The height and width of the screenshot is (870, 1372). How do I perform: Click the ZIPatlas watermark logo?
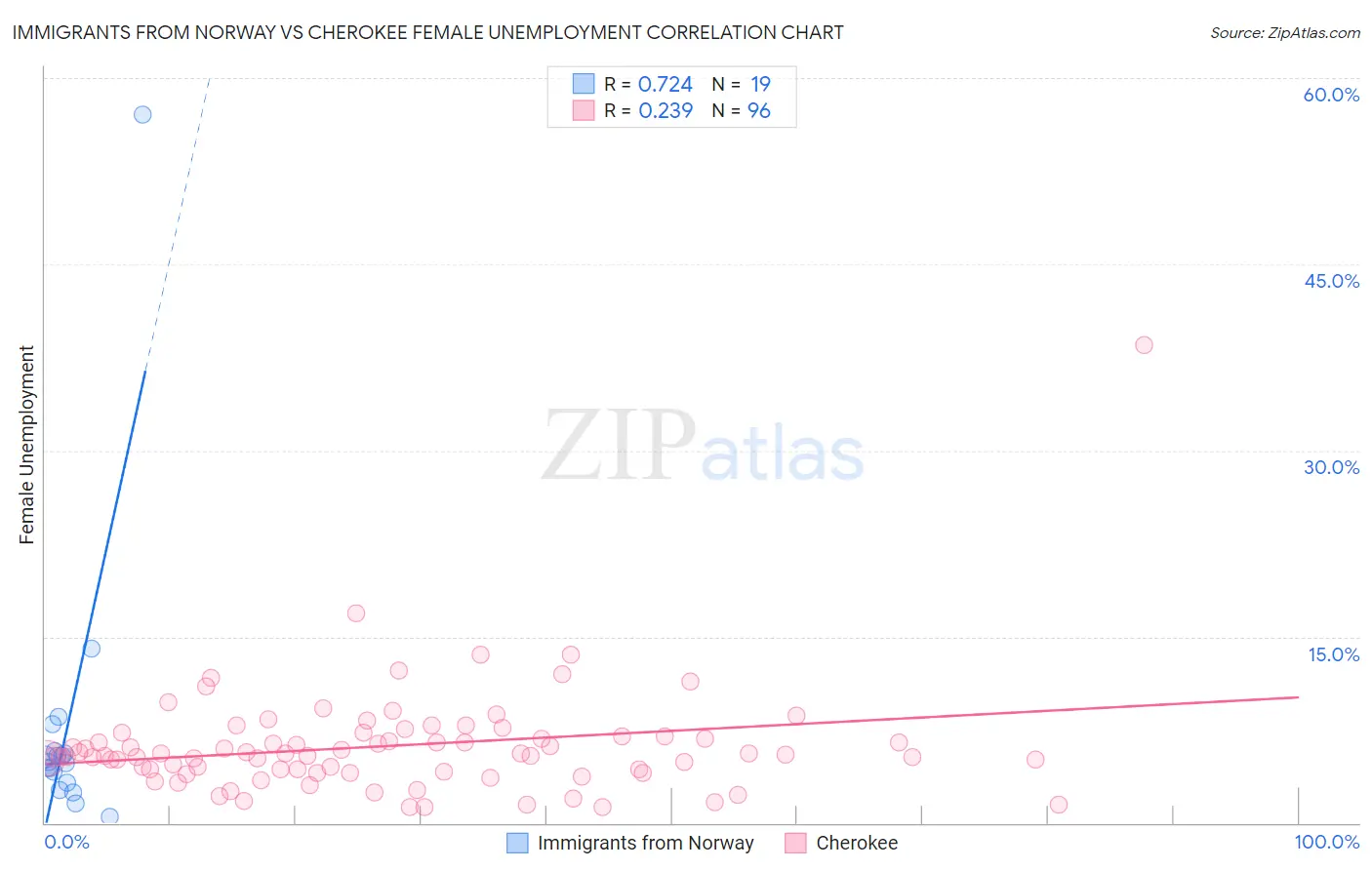pyautogui.click(x=703, y=447)
